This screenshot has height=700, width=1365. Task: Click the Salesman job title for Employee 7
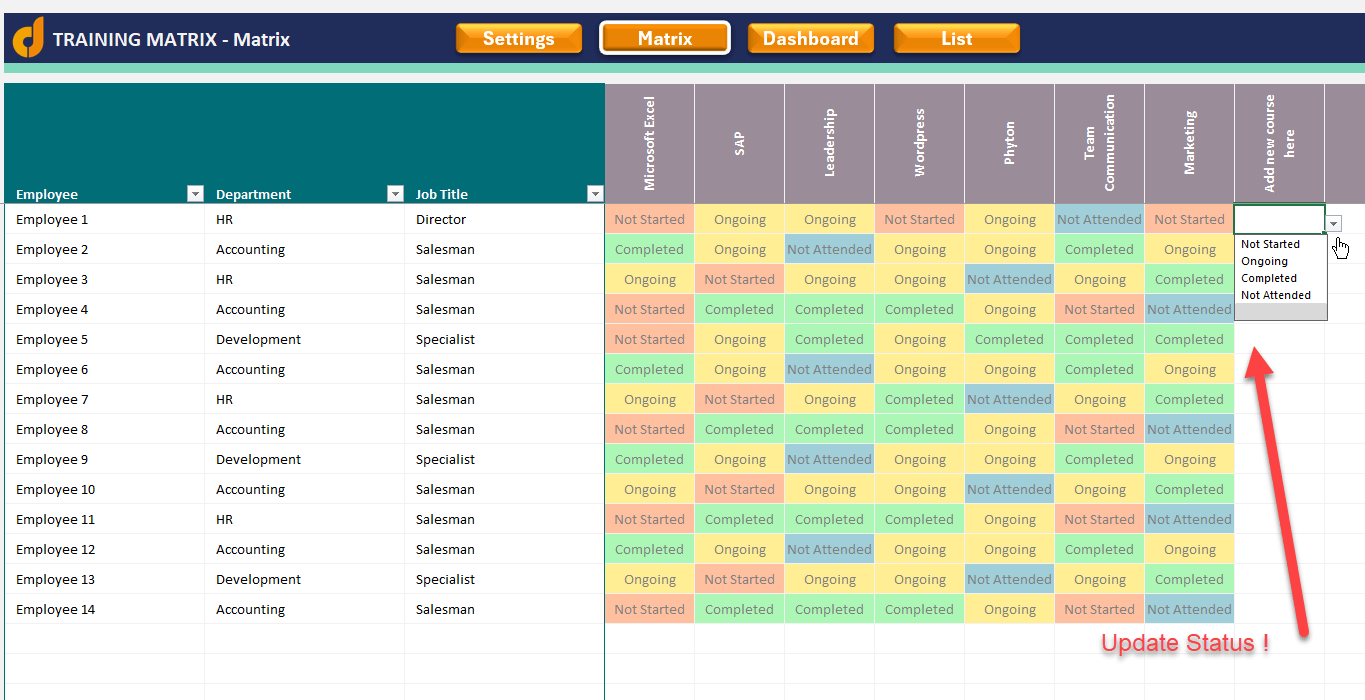[x=505, y=399]
